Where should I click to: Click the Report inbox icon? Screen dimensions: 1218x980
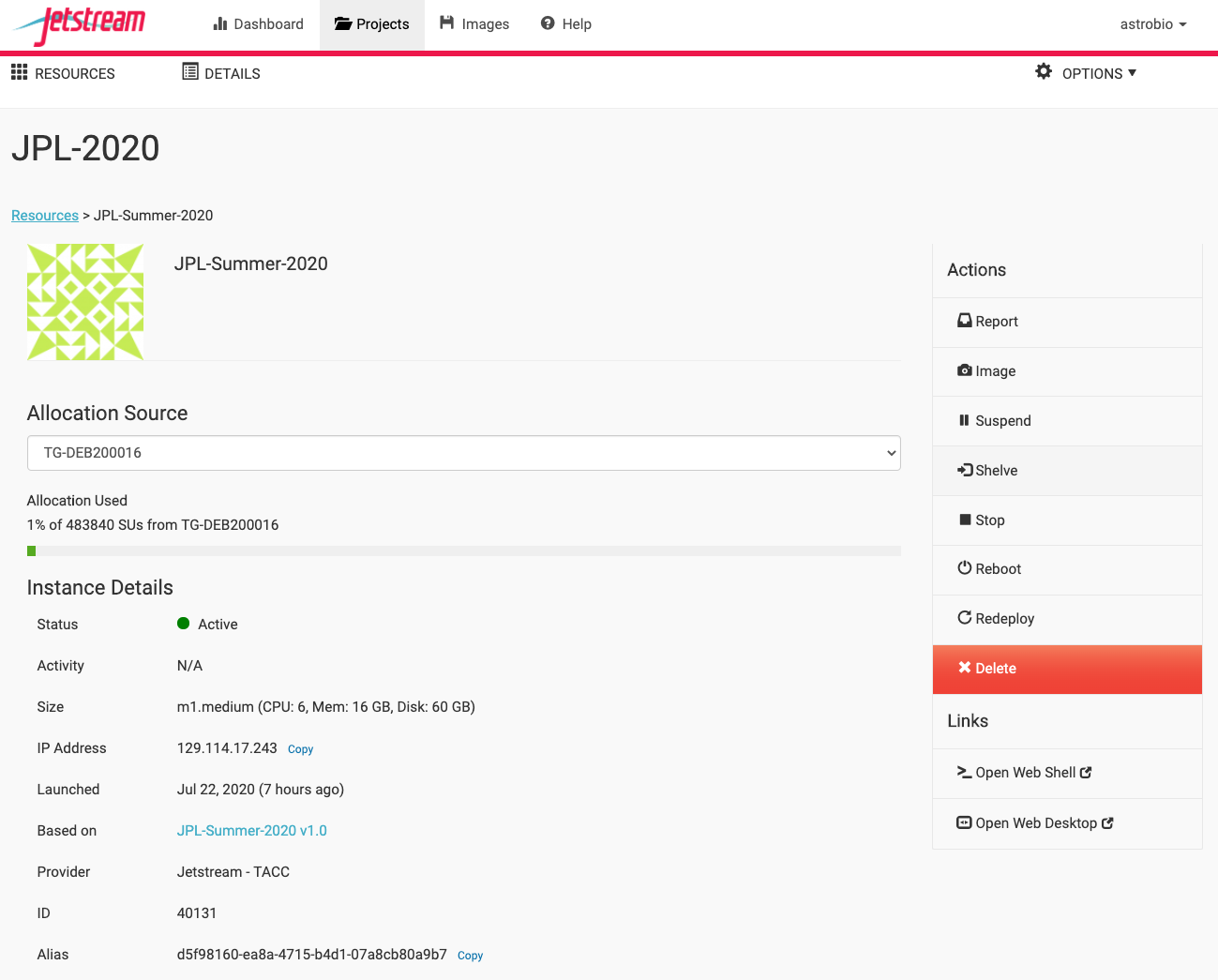pos(964,320)
